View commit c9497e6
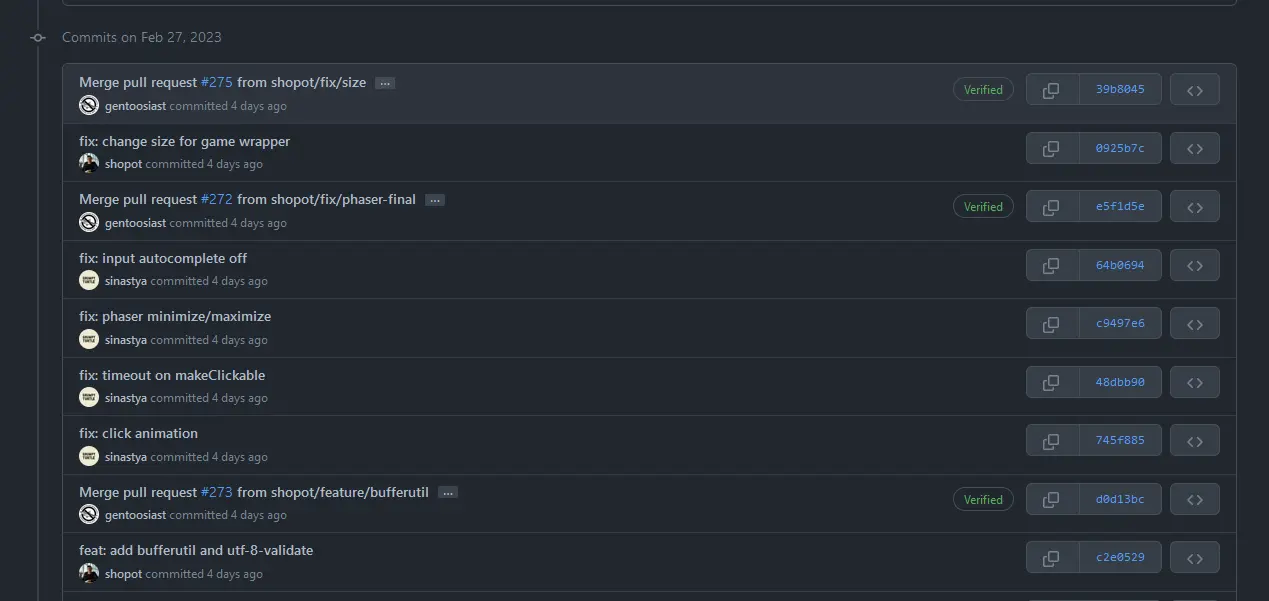This screenshot has width=1269, height=601. tap(1119, 323)
